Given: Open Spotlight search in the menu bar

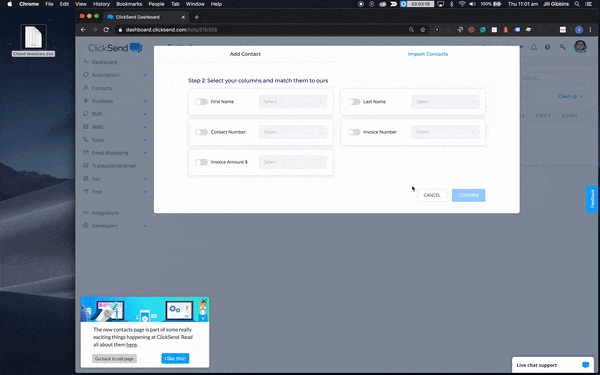Looking at the screenshot, I should pos(577,4).
